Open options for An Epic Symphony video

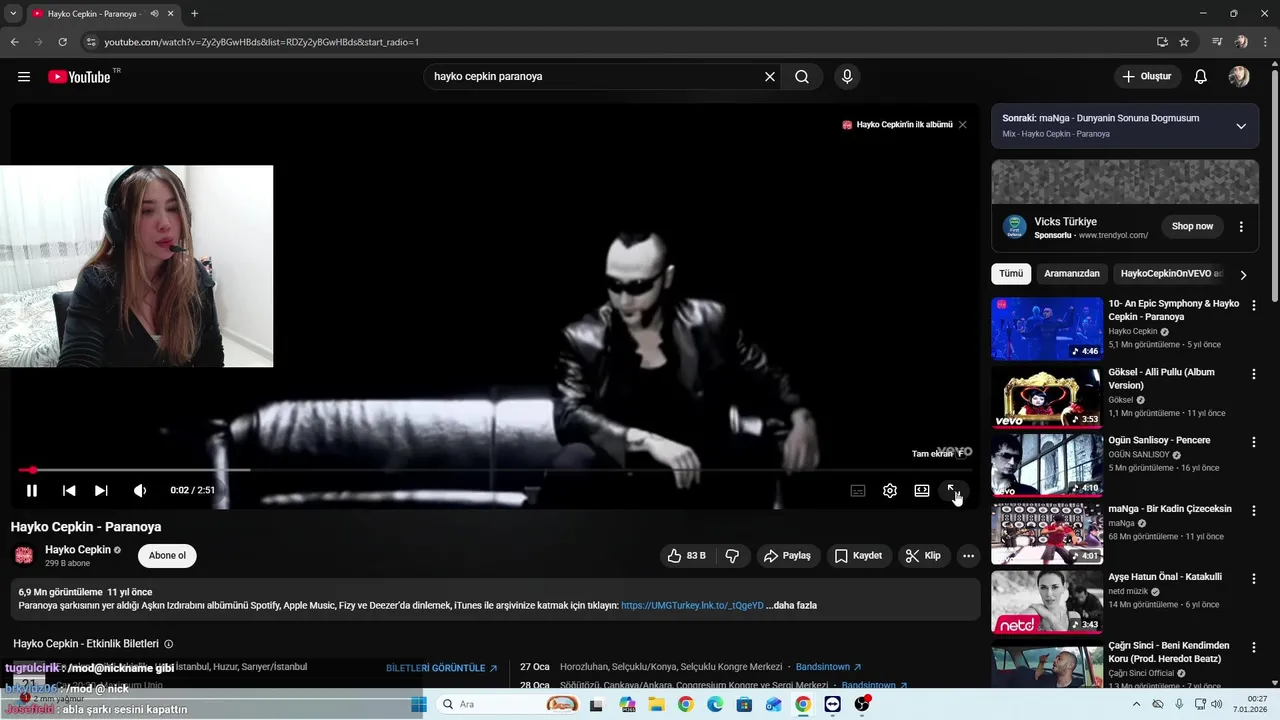coord(1254,306)
